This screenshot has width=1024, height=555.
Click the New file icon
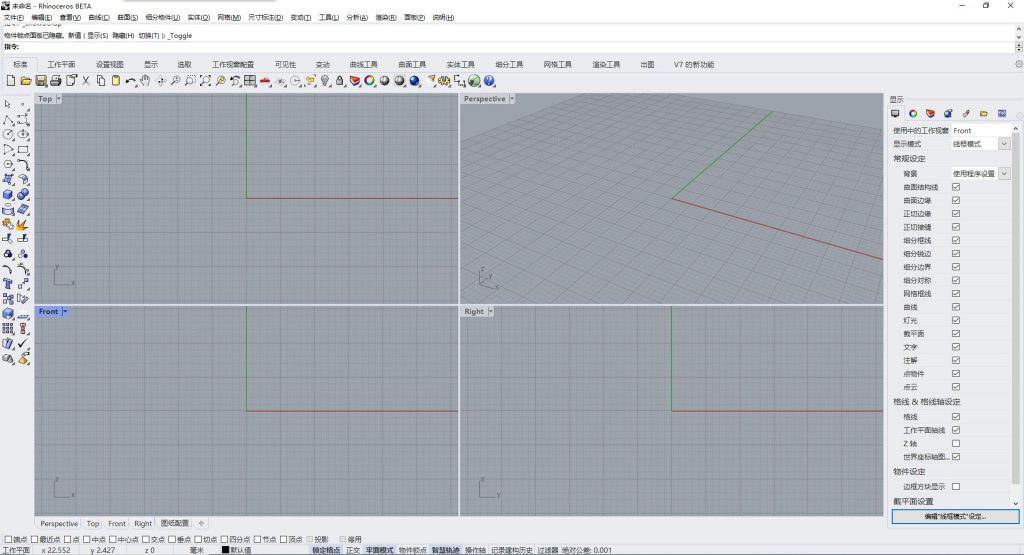(10, 81)
